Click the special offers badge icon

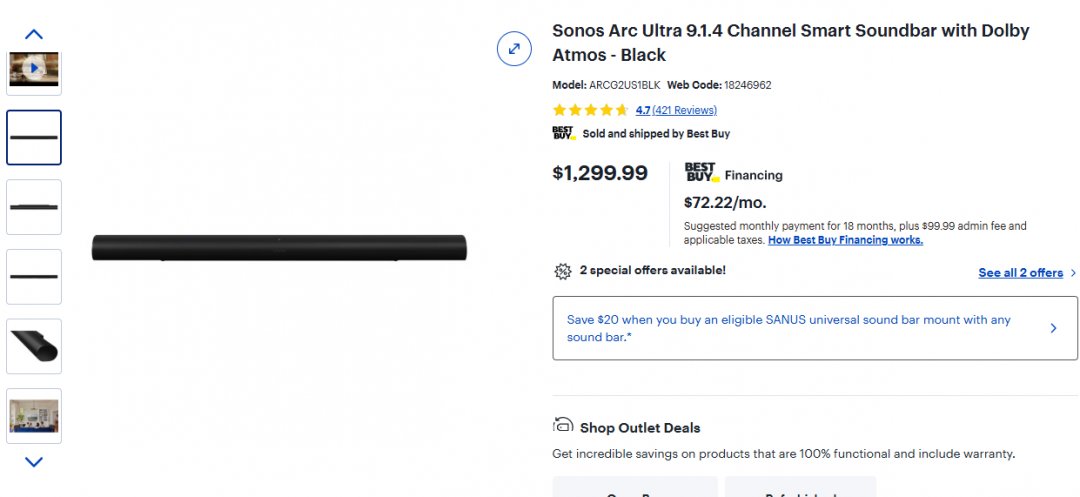coord(563,271)
